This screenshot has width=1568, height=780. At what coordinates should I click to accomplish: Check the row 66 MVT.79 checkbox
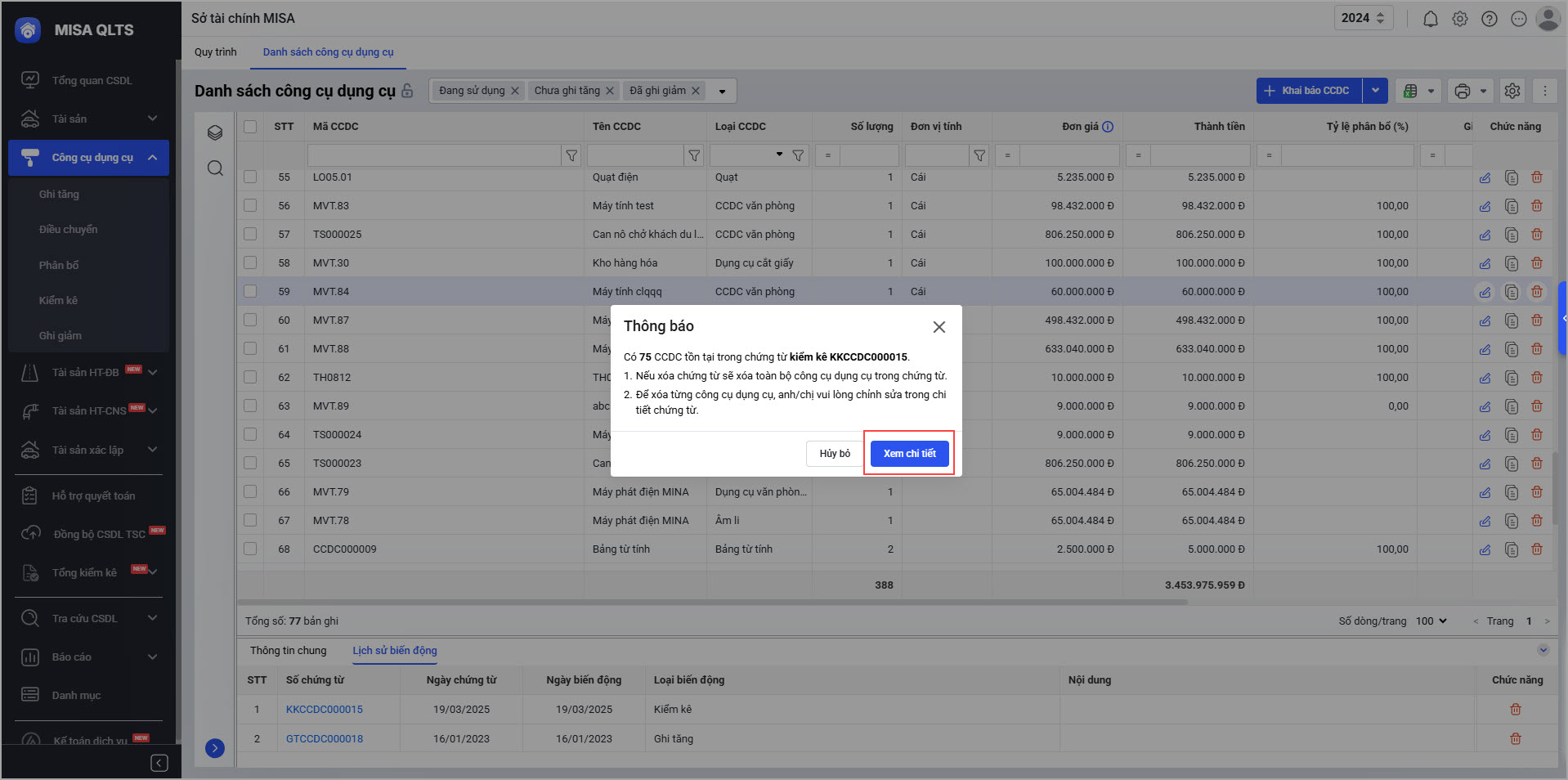[x=250, y=492]
